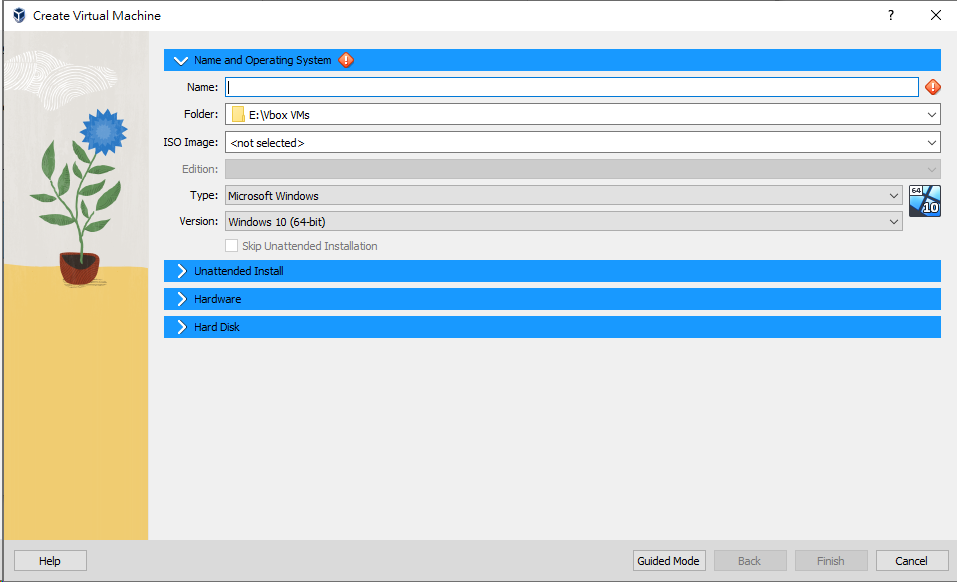957x582 pixels.
Task: Click the chevron icon on Hardware header
Action: (x=181, y=298)
